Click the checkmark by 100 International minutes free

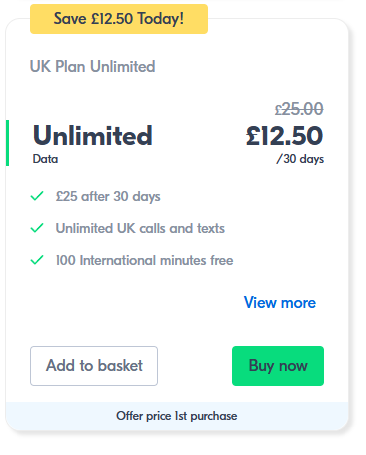click(x=37, y=260)
